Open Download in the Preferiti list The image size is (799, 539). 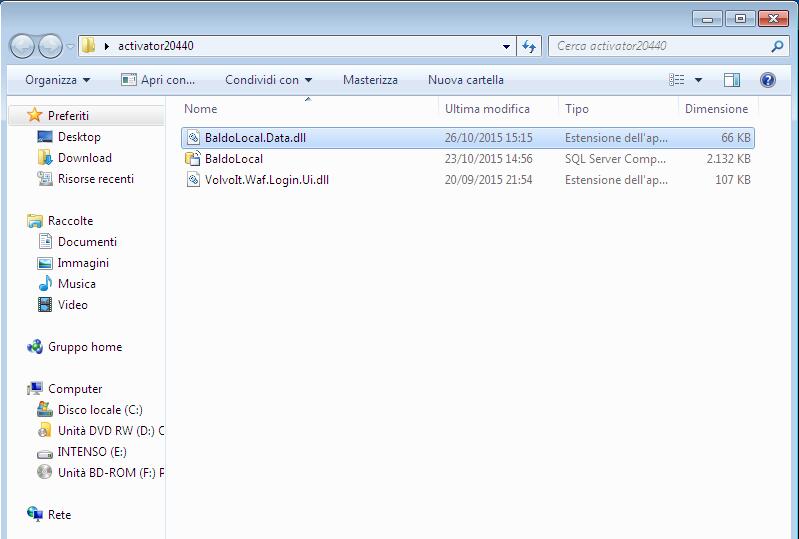(x=85, y=158)
